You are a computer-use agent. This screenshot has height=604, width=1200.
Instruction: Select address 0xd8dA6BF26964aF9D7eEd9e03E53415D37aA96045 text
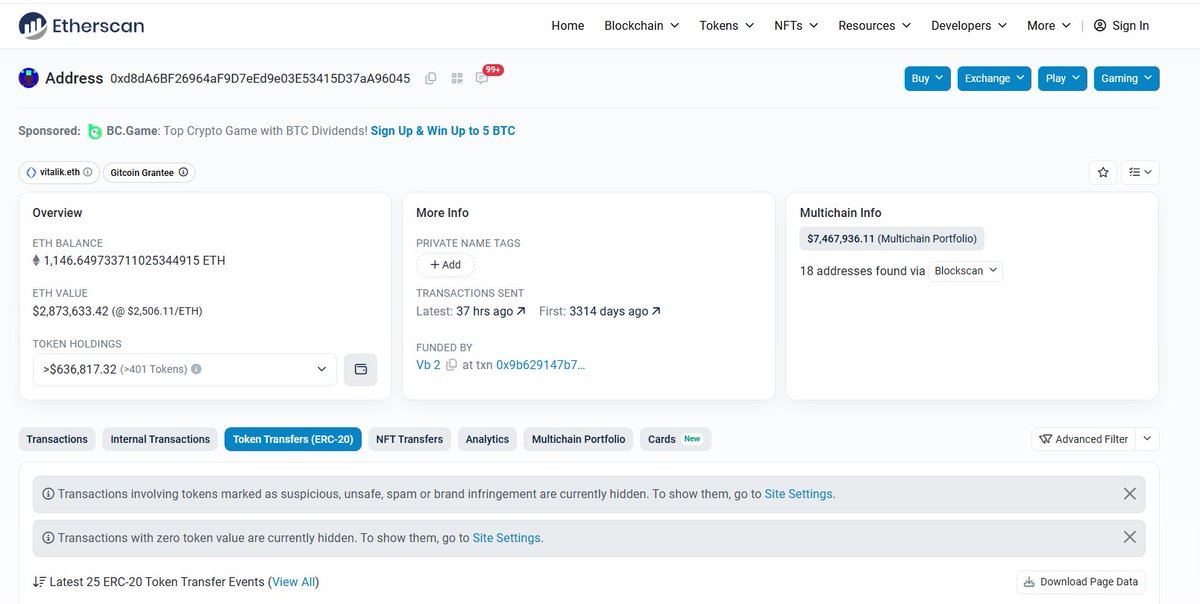pyautogui.click(x=260, y=78)
